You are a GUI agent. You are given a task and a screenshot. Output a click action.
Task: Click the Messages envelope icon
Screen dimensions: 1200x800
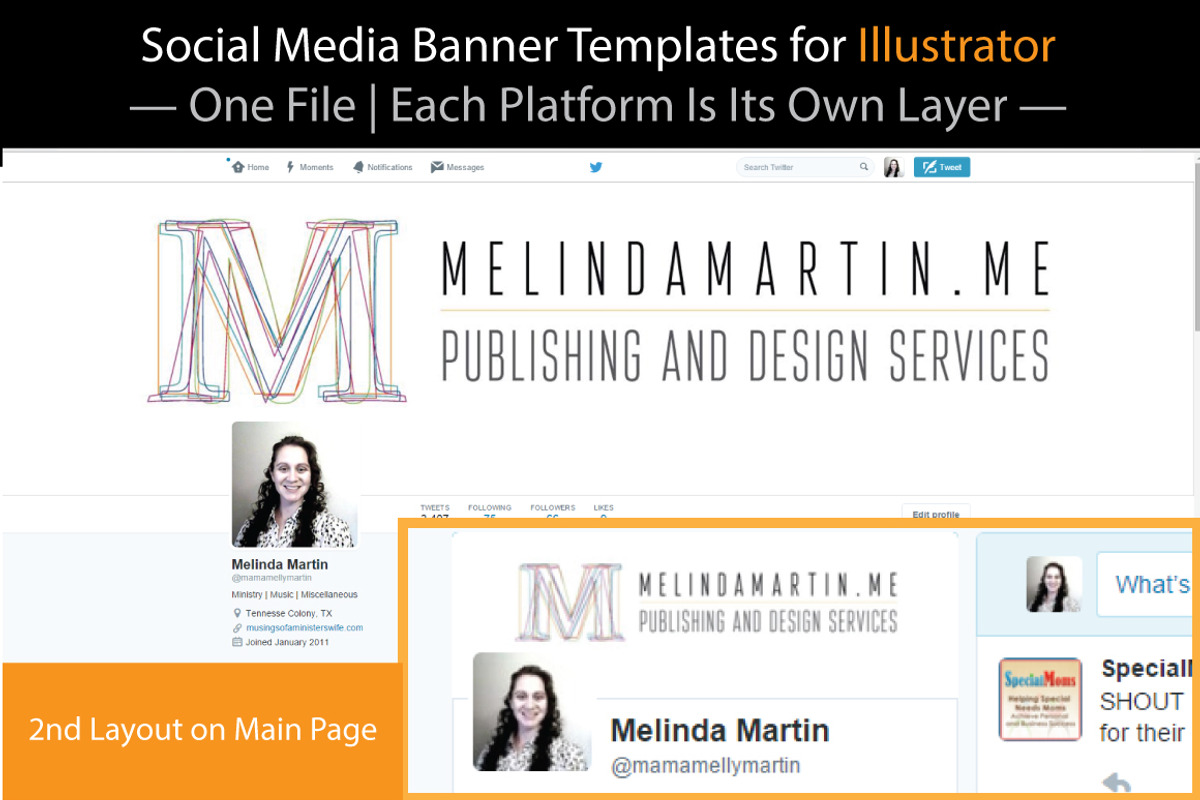coord(437,167)
